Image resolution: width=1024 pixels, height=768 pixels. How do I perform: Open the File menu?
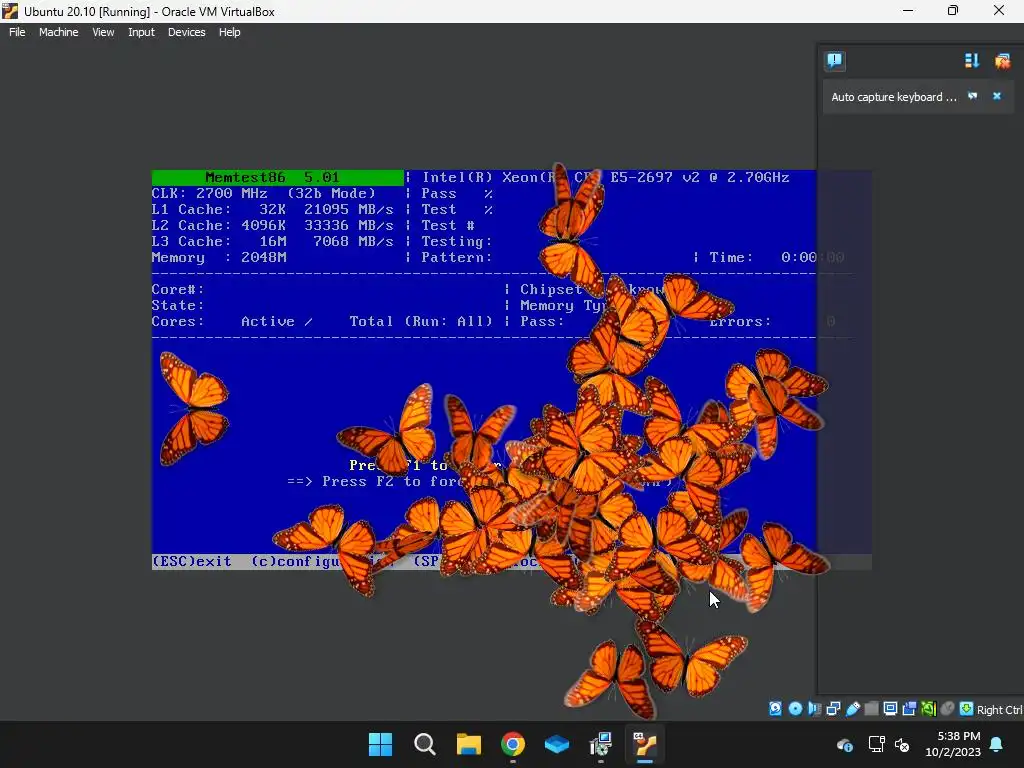coord(17,32)
